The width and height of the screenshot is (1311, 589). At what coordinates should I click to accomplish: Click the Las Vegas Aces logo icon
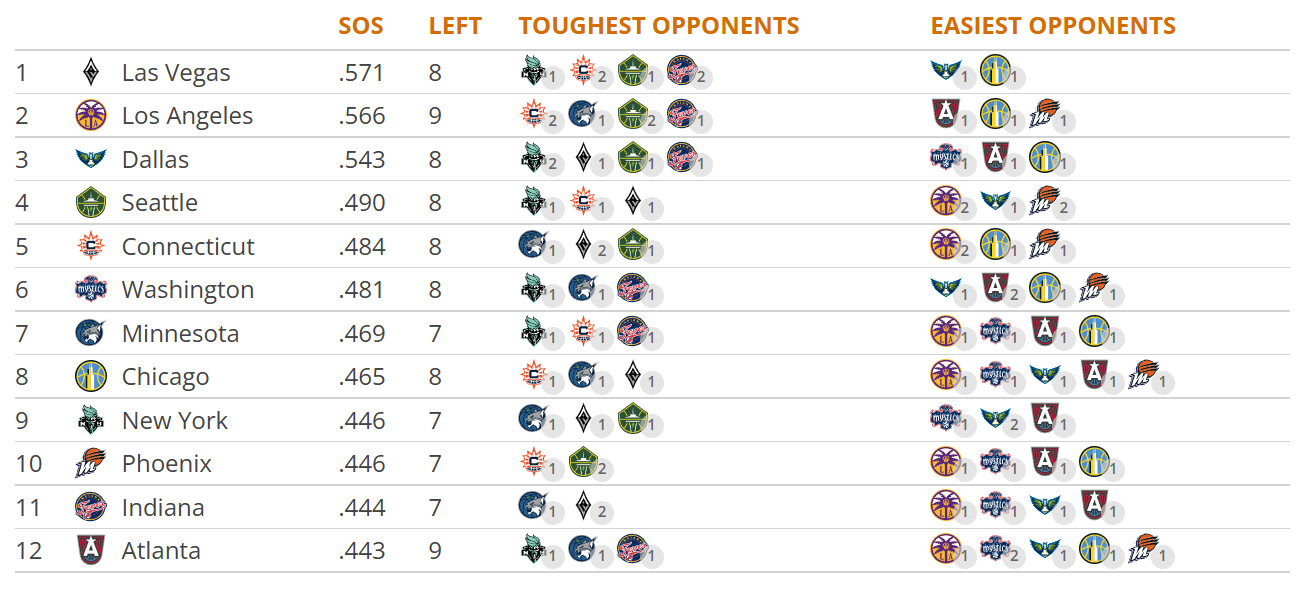coord(91,73)
